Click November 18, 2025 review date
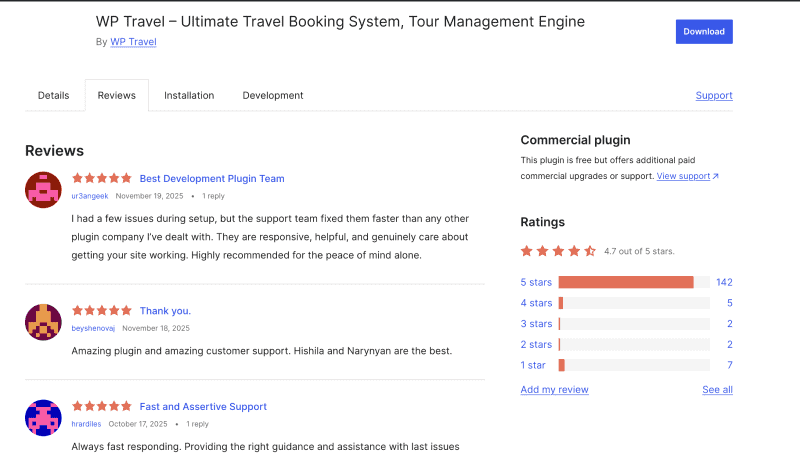The height and width of the screenshot is (460, 800). point(156,328)
